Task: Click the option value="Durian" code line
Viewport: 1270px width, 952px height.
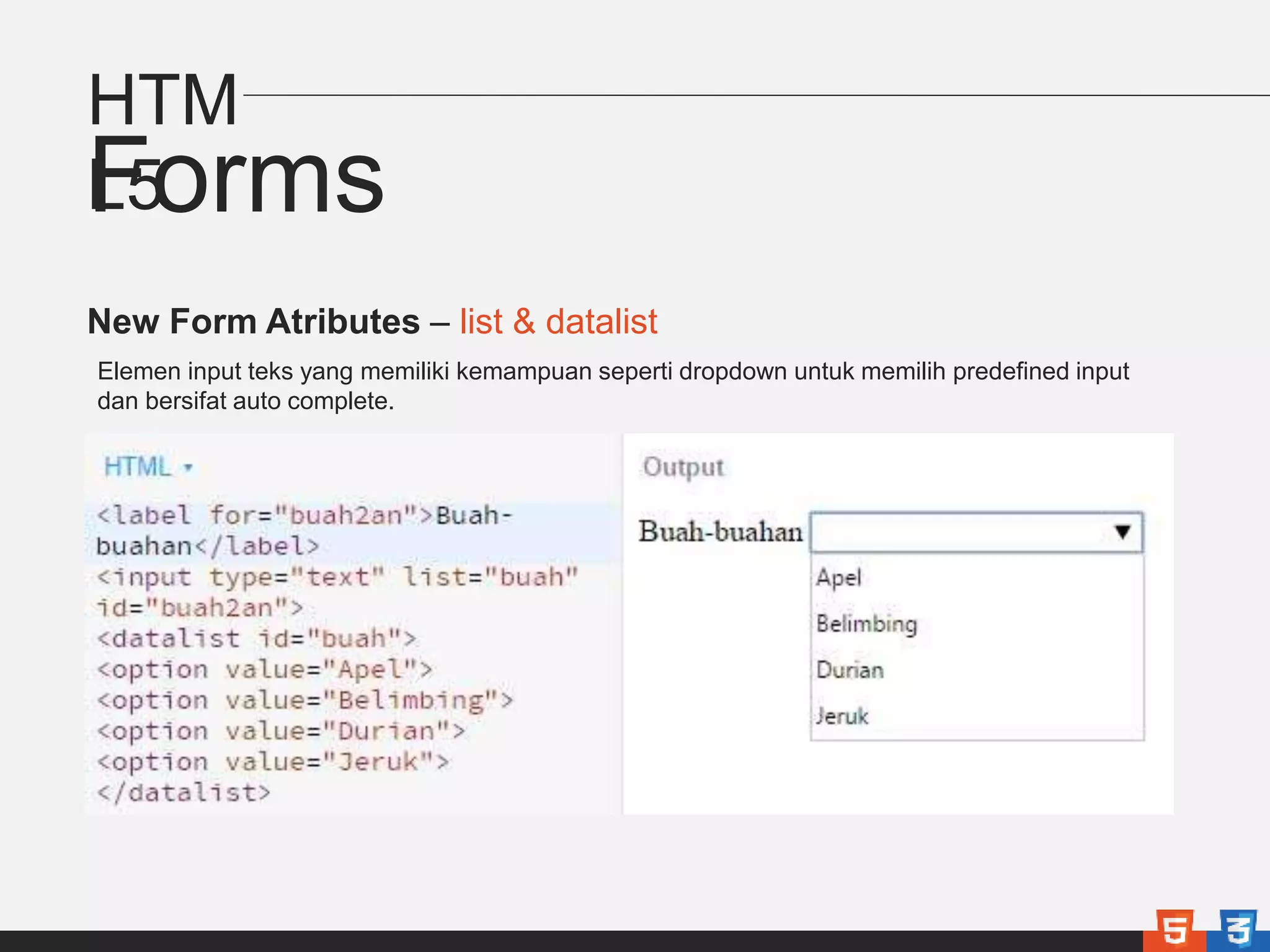Action: 281,731
